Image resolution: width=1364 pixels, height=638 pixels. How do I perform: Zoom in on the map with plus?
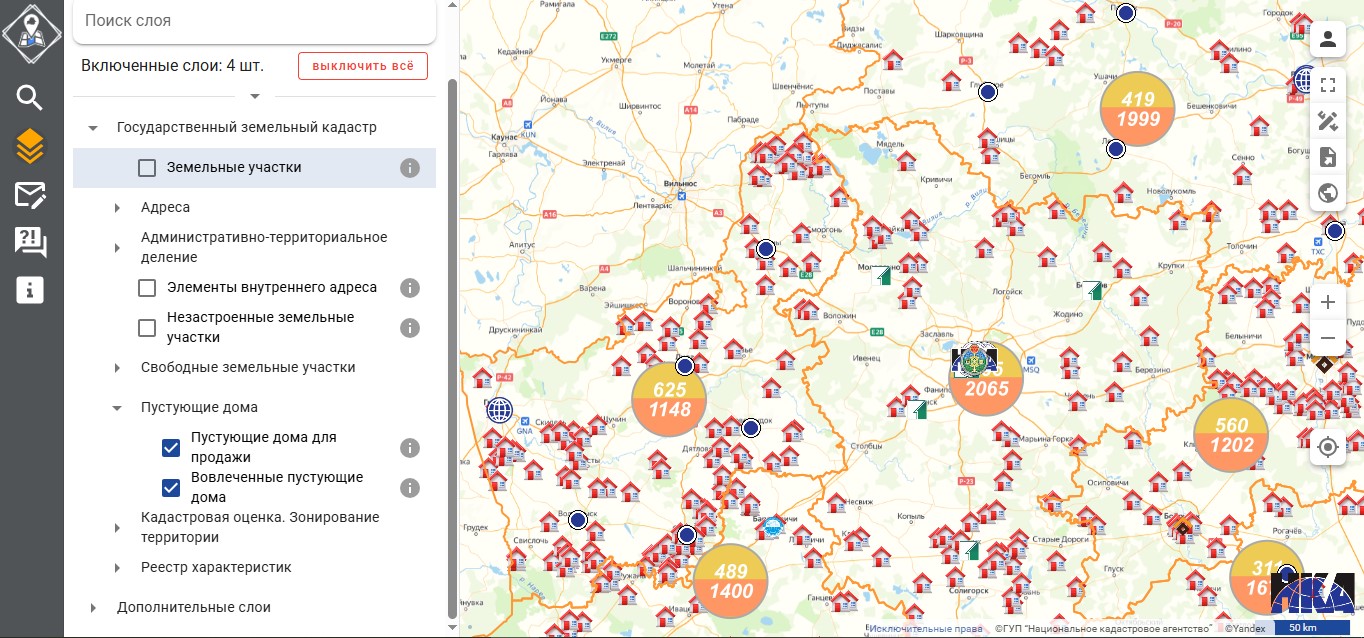1328,302
